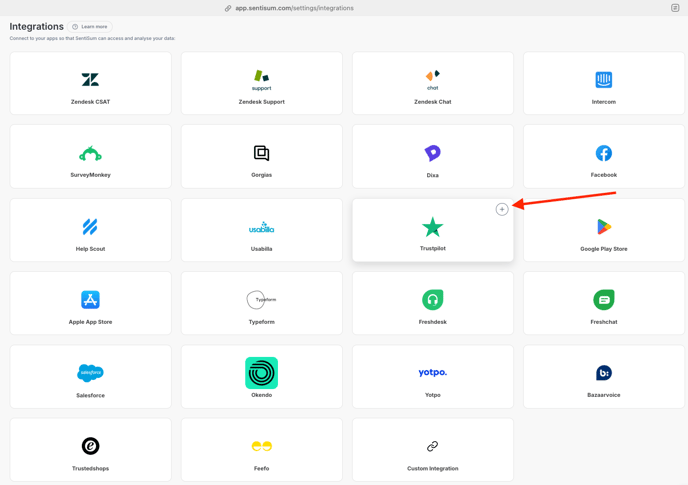Click the Gorgias logo icon
The image size is (688, 485).
coord(262,153)
